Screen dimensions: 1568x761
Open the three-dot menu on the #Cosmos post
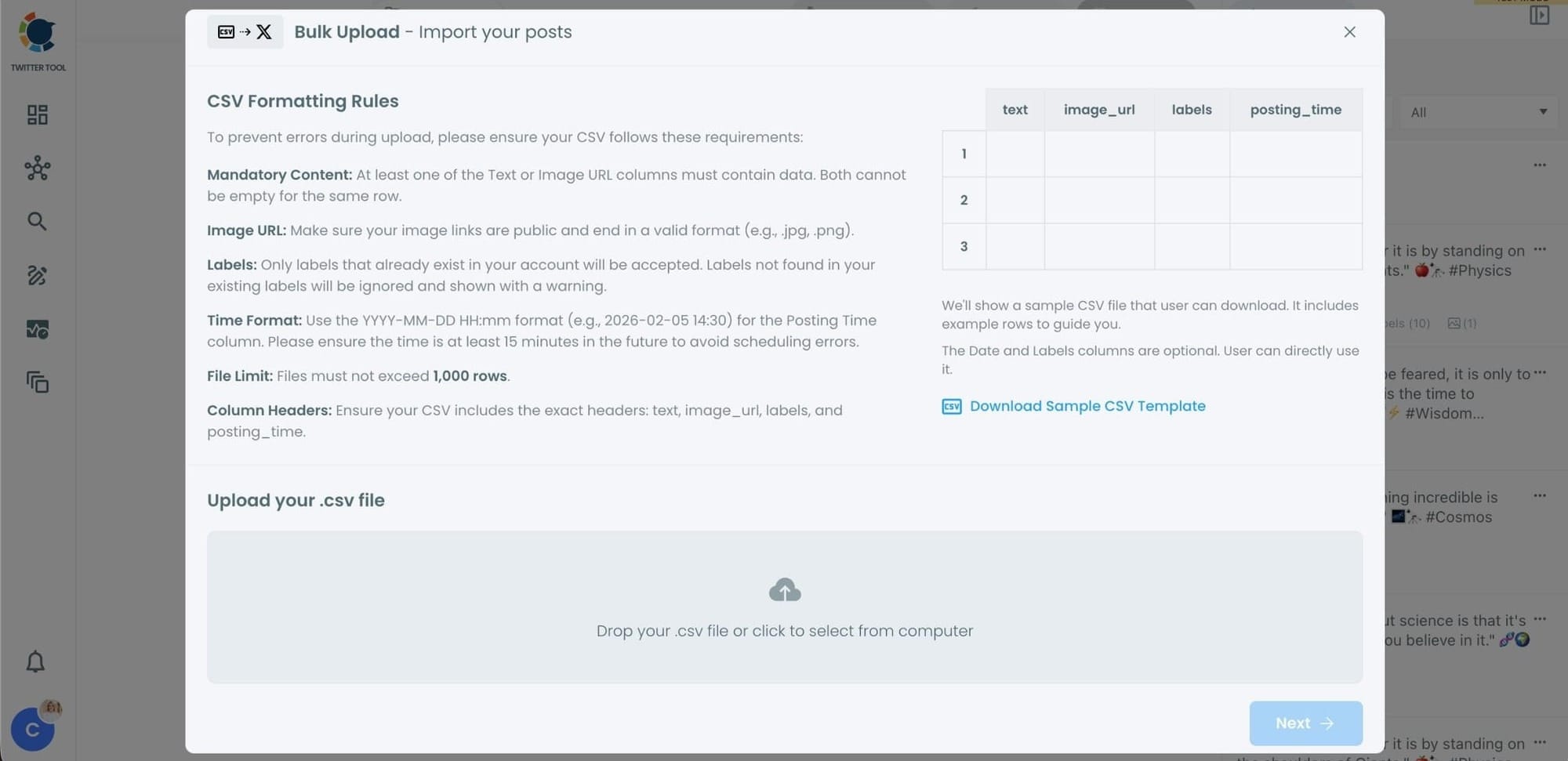(1541, 495)
